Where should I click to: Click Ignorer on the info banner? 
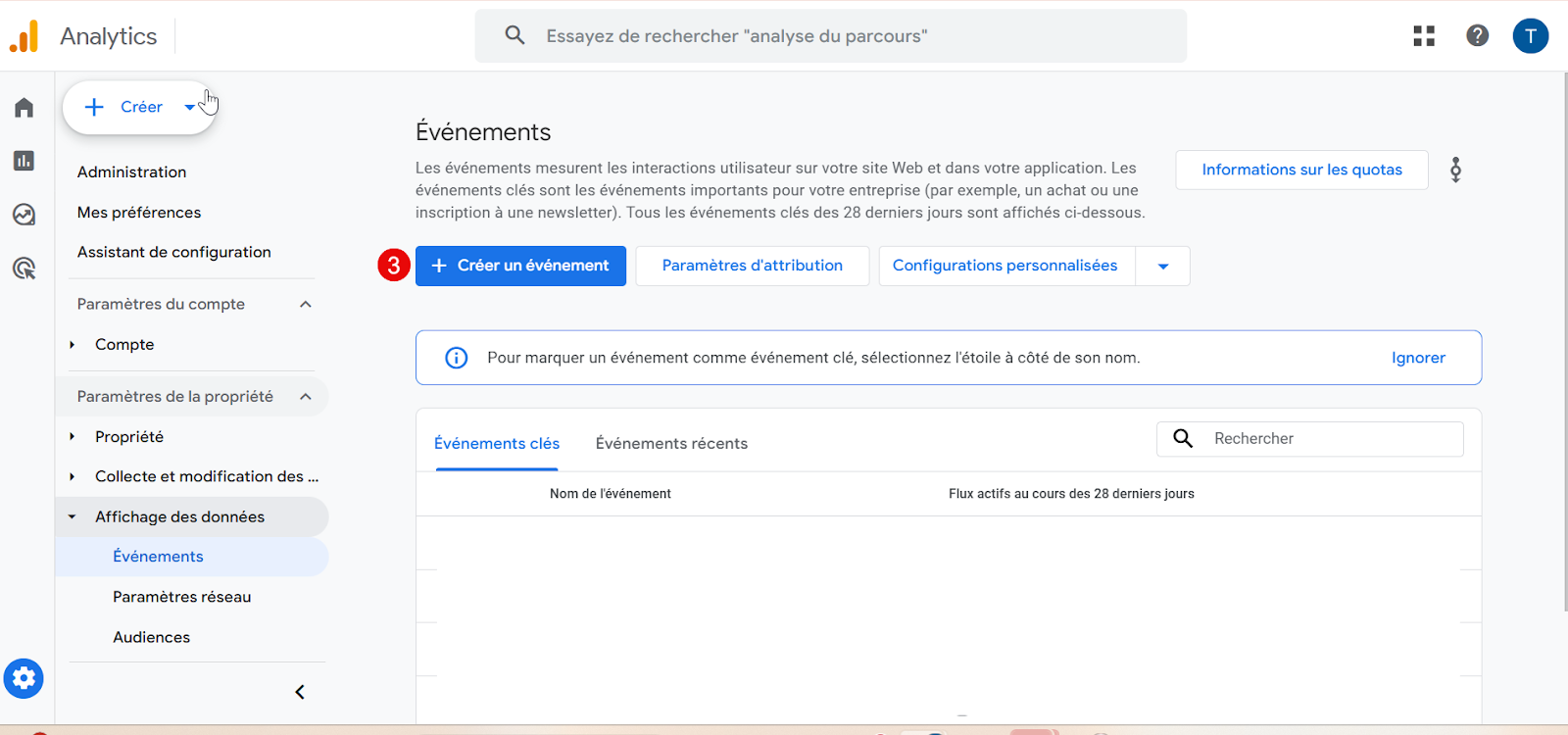[x=1418, y=358]
